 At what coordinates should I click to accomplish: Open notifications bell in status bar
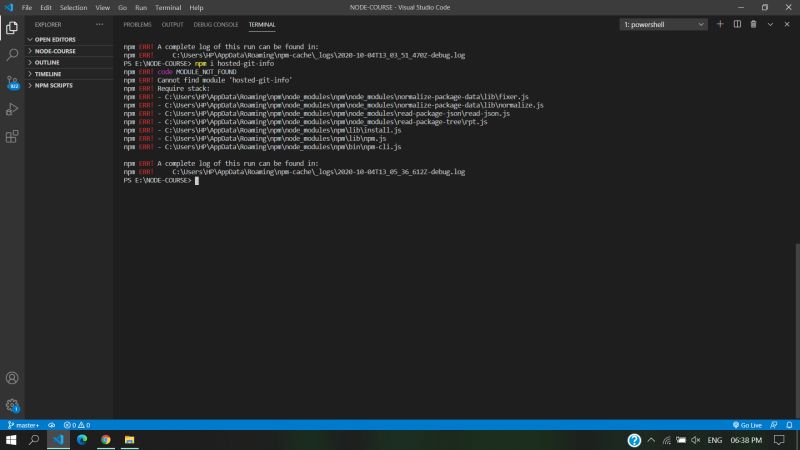point(789,425)
